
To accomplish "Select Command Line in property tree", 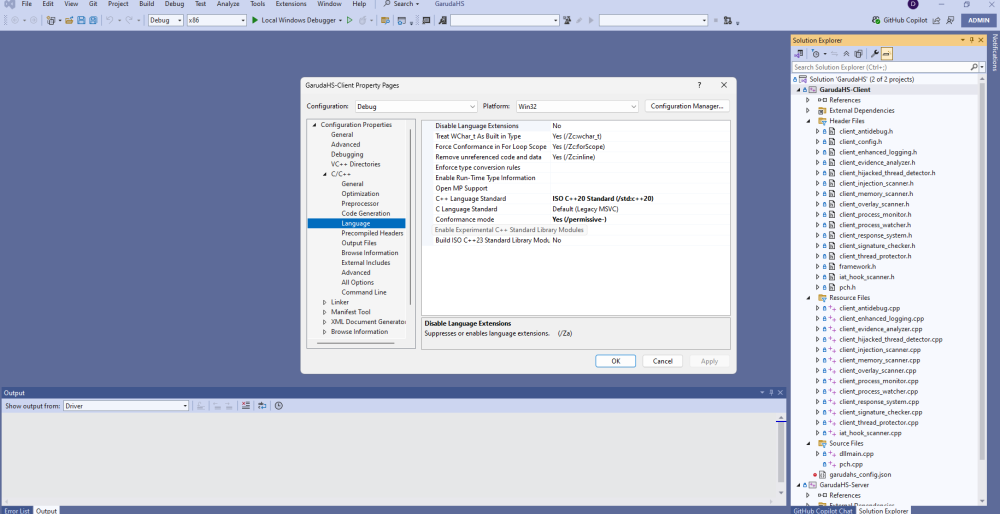I will (x=364, y=292).
